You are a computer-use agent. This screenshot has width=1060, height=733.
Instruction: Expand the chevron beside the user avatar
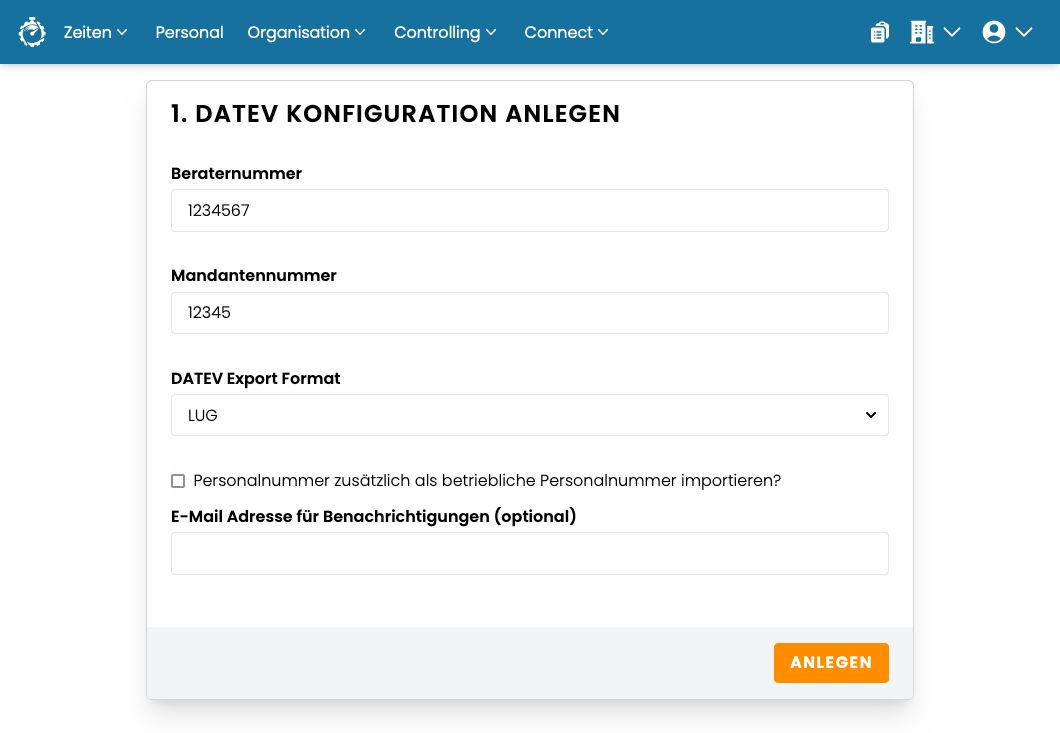1024,32
